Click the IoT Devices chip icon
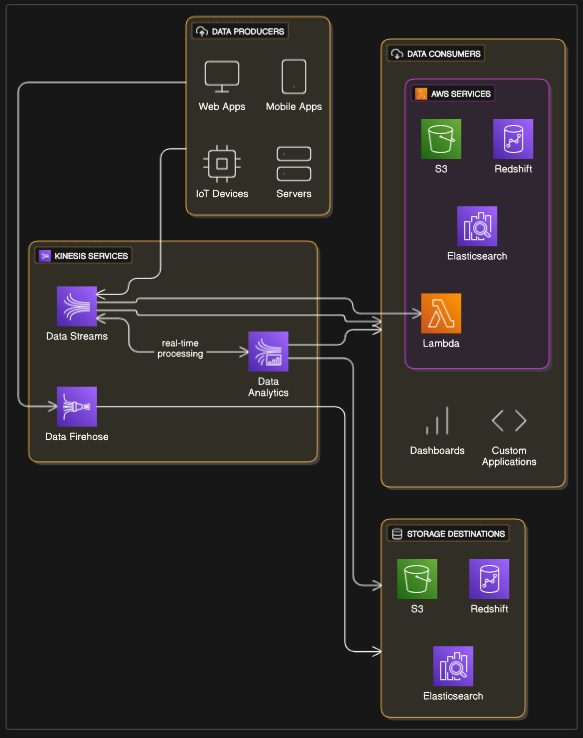The width and height of the screenshot is (583, 738). point(222,164)
